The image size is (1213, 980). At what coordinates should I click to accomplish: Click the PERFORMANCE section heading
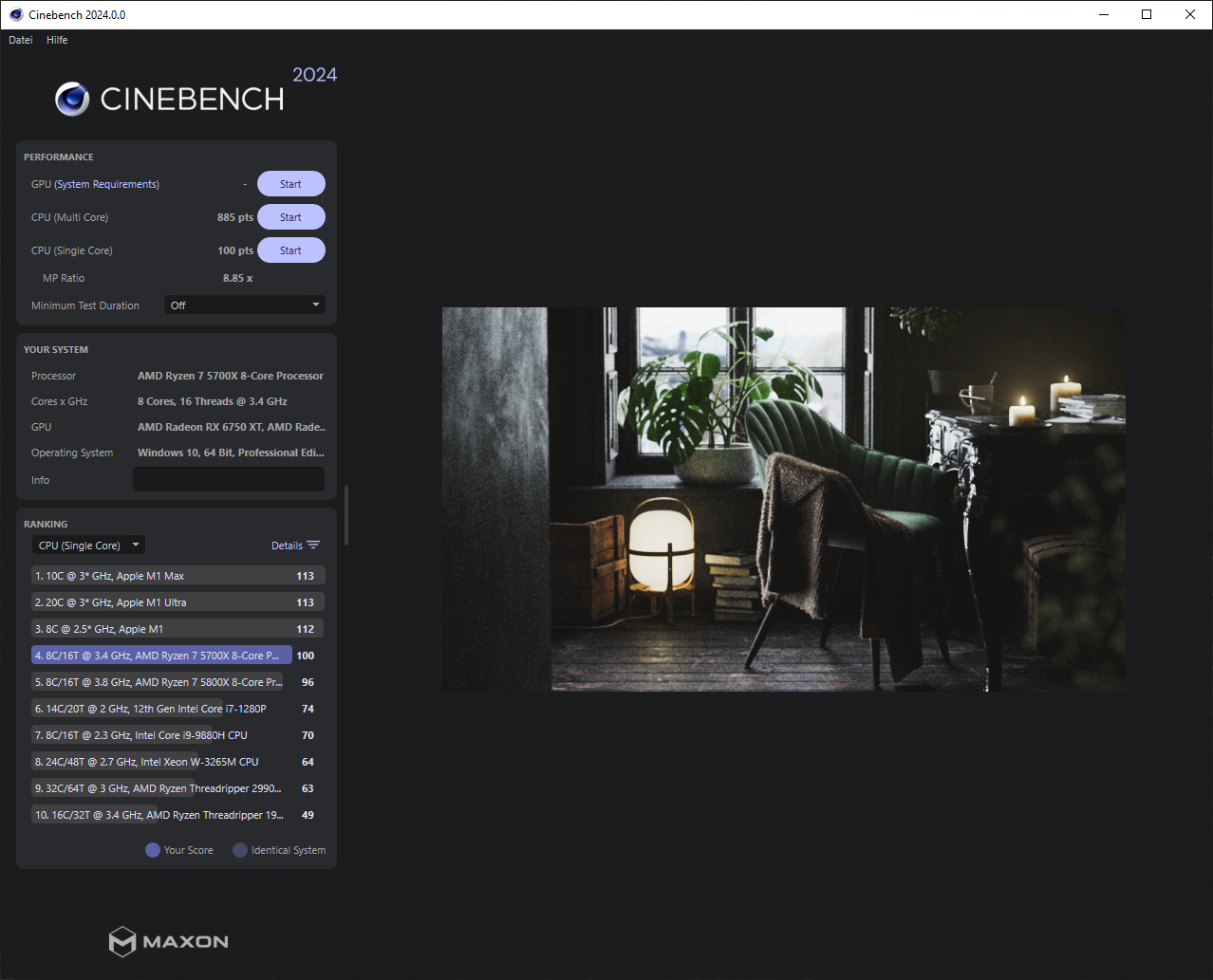59,157
